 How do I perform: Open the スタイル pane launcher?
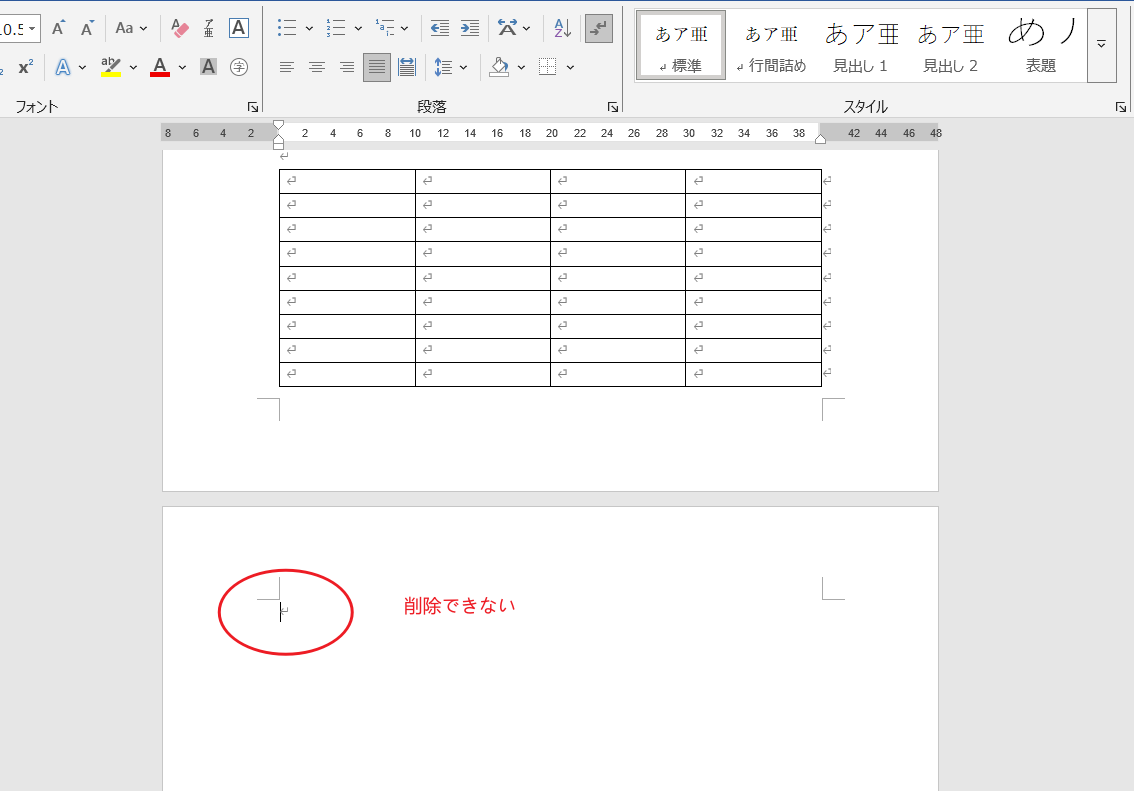pos(1119,105)
